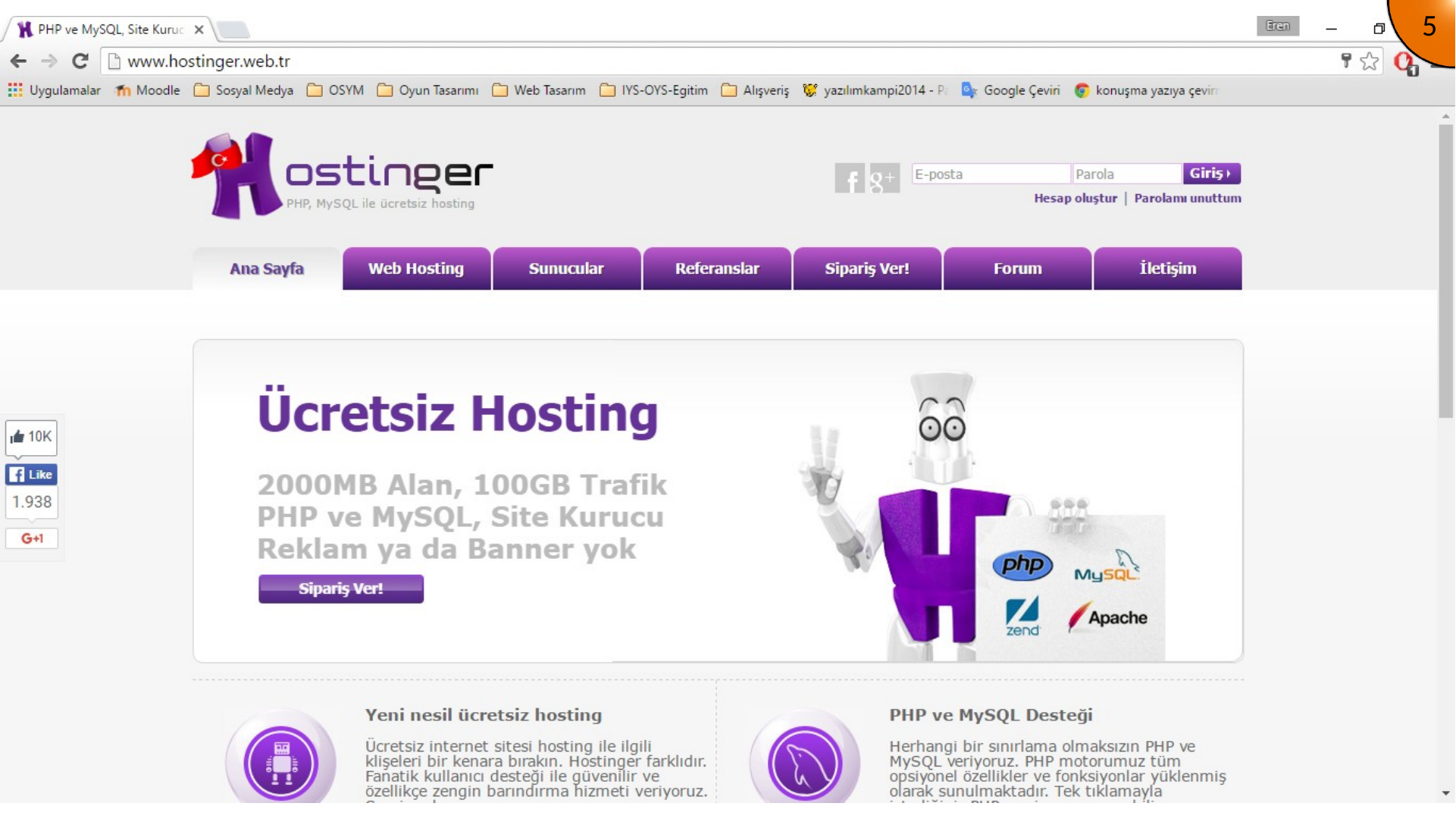Open the Hesap oluştur link
The width and height of the screenshot is (1456, 819).
[x=1076, y=198]
